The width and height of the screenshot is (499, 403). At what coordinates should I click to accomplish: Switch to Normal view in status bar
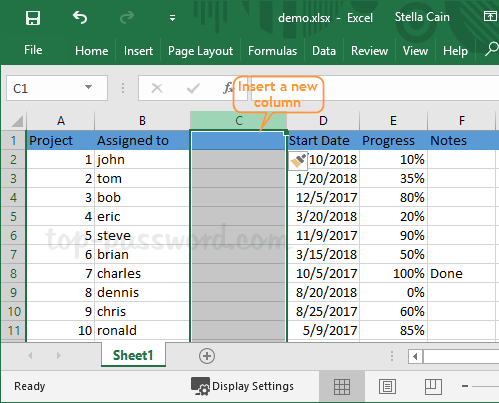pyautogui.click(x=342, y=387)
